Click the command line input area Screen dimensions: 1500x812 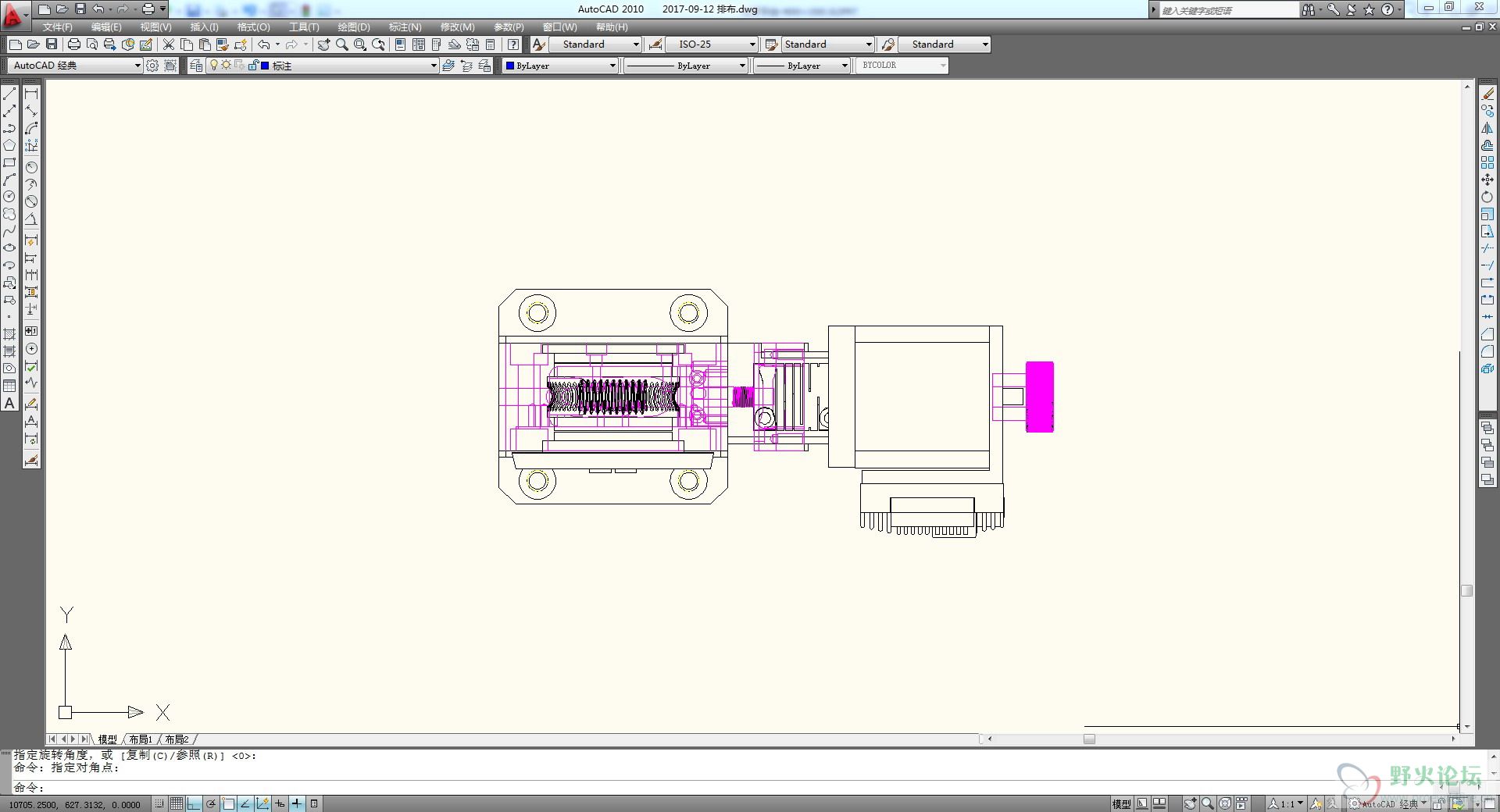coord(750,787)
